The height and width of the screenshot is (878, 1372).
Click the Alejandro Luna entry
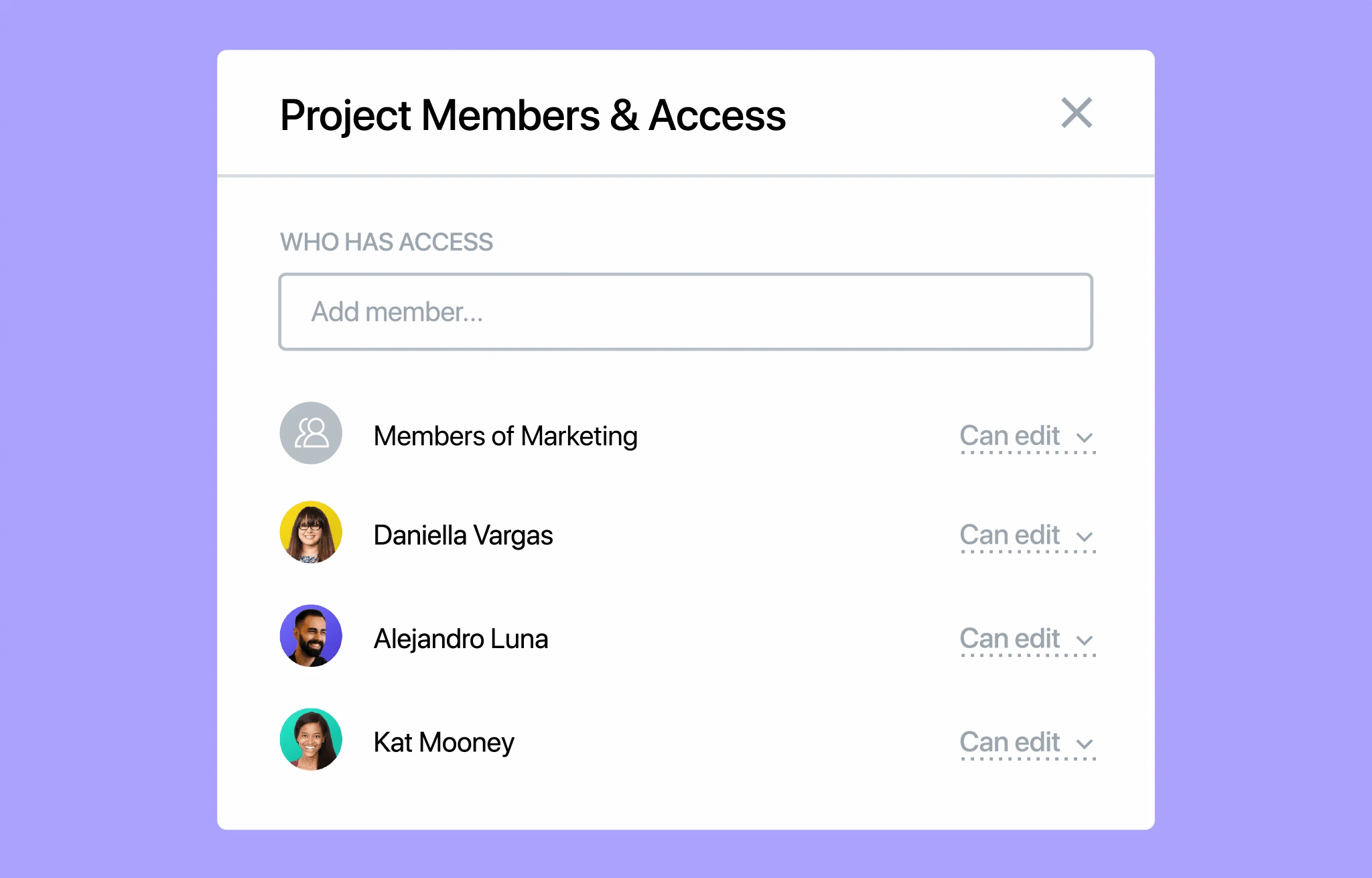(x=461, y=638)
